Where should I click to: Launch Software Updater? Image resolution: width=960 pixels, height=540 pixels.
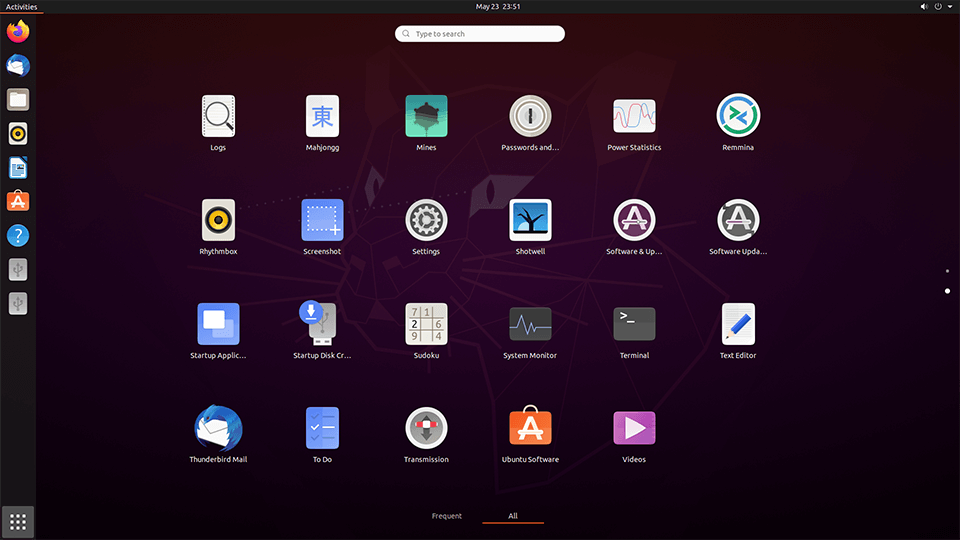(x=738, y=220)
